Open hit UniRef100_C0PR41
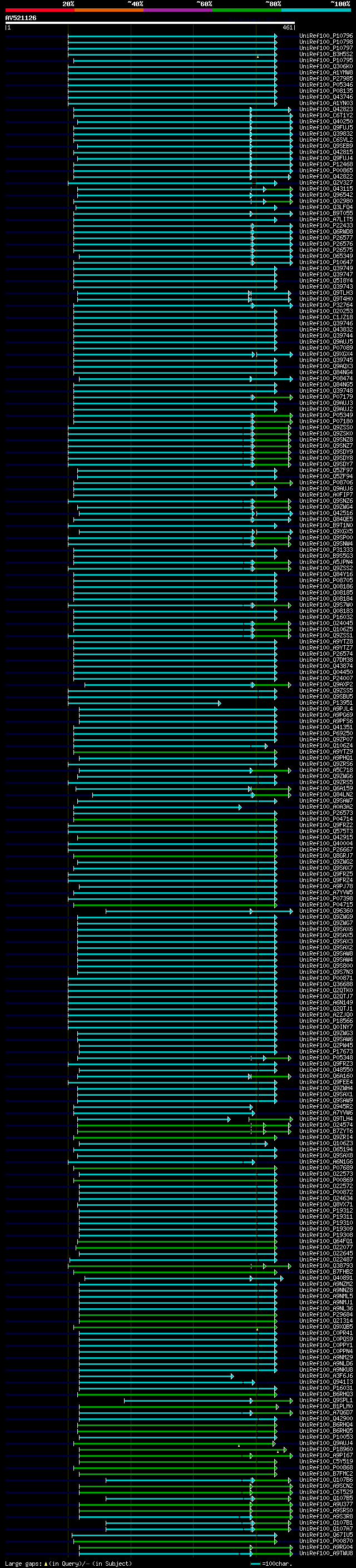356x1568 pixels. [x=326, y=1333]
